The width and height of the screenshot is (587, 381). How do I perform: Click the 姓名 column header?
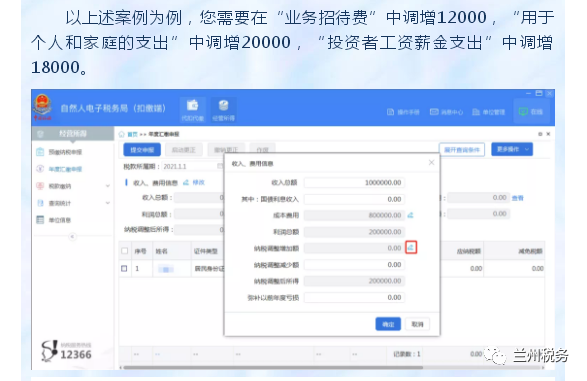(161, 251)
